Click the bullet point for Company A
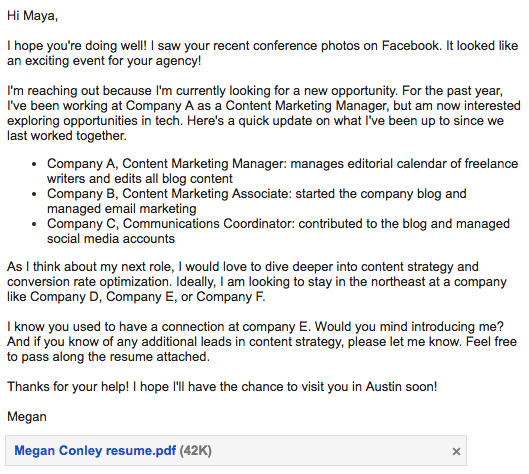Screen dimensions: 529x474 point(34,164)
